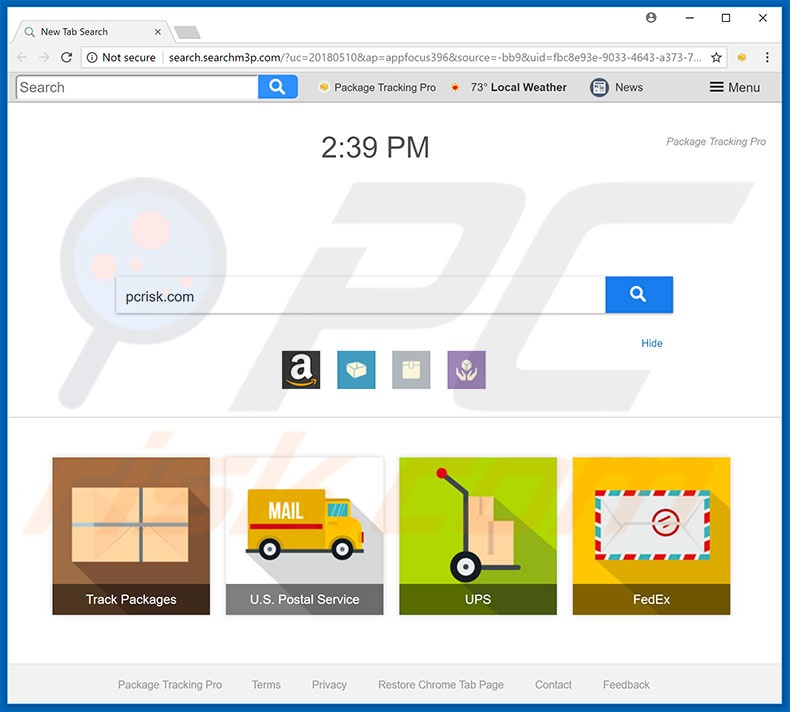Open the News toolbar link
Viewport: 790px width, 712px height.
[x=617, y=87]
